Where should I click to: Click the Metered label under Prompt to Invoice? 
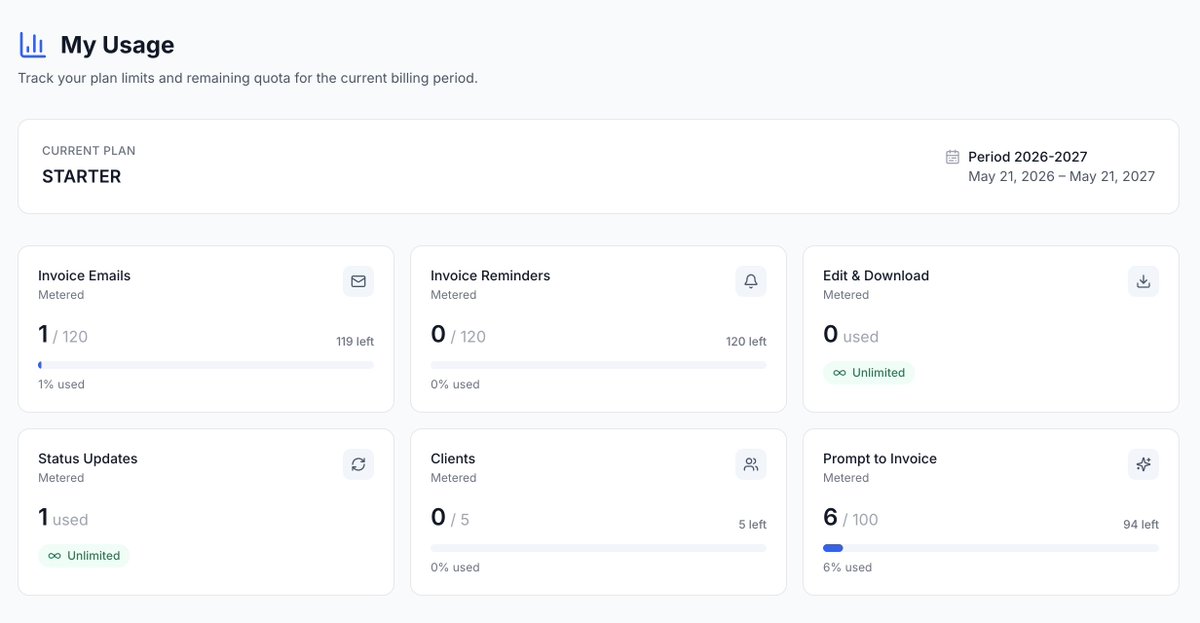846,478
